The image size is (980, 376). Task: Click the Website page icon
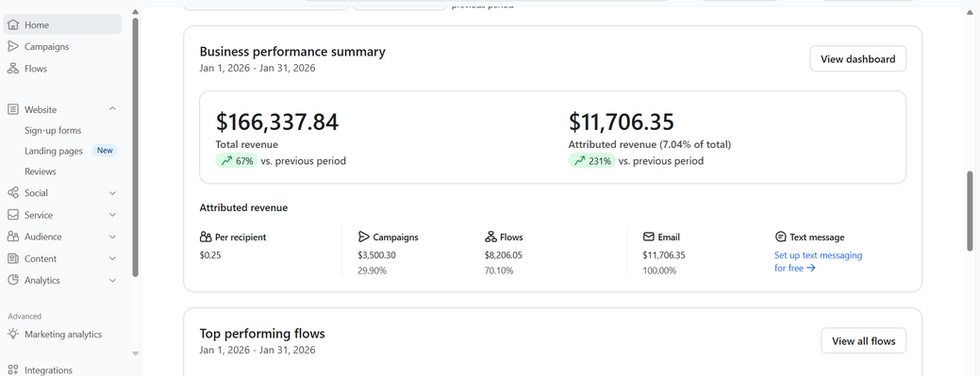point(13,109)
